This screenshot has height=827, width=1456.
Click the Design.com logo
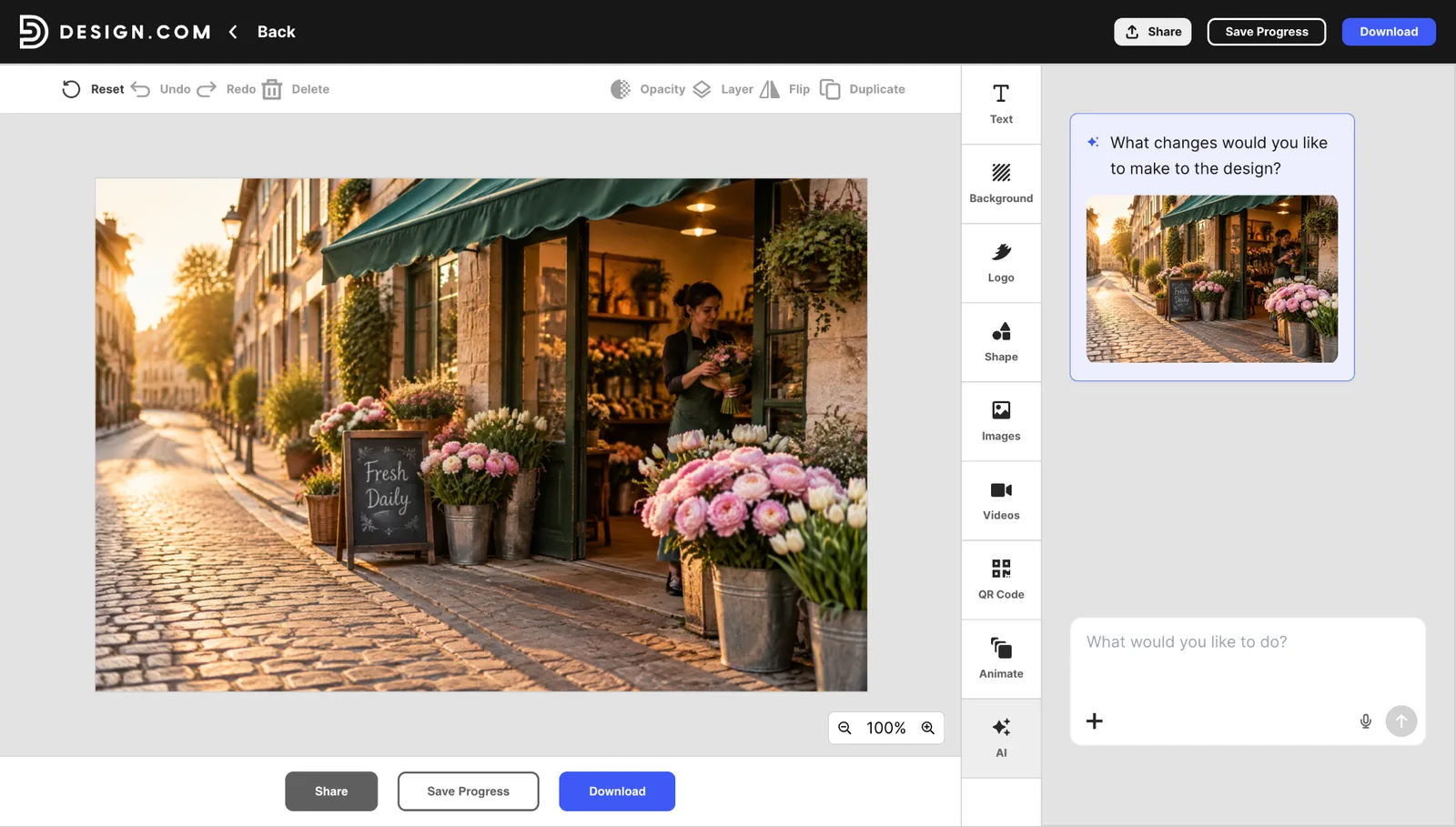point(115,32)
